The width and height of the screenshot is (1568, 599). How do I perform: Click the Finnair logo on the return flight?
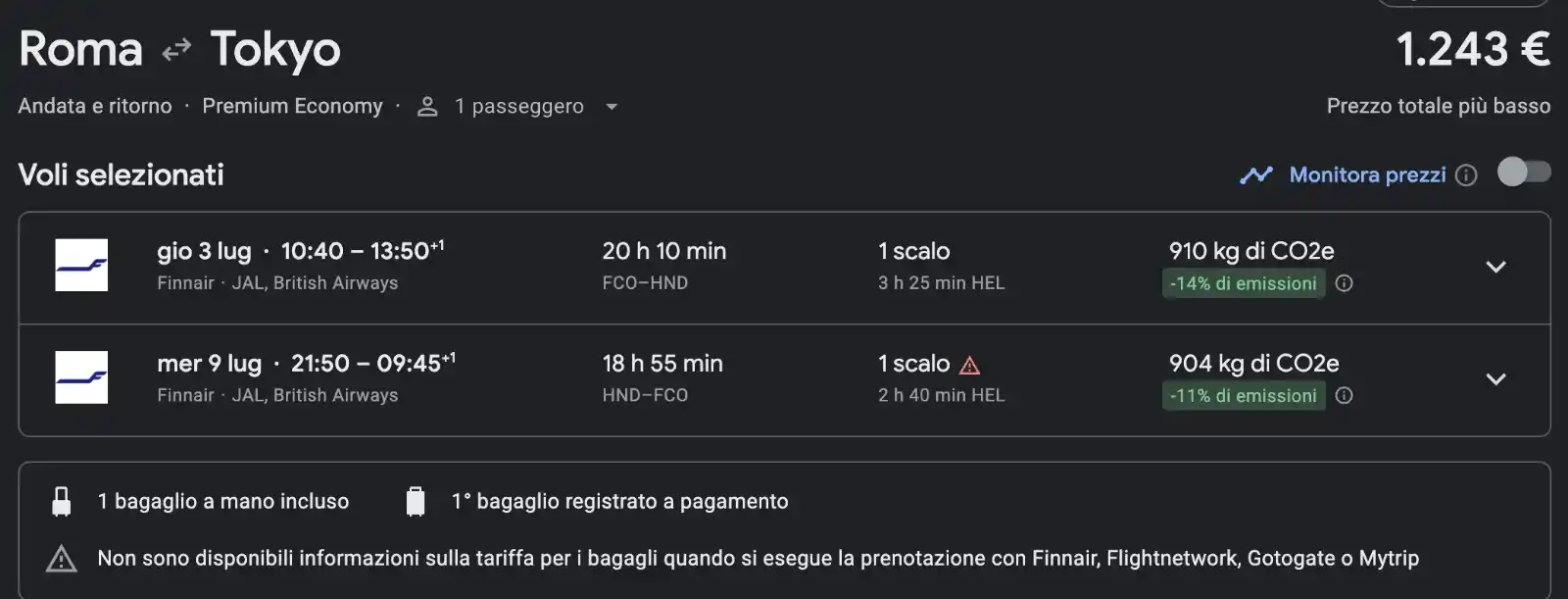click(x=81, y=377)
